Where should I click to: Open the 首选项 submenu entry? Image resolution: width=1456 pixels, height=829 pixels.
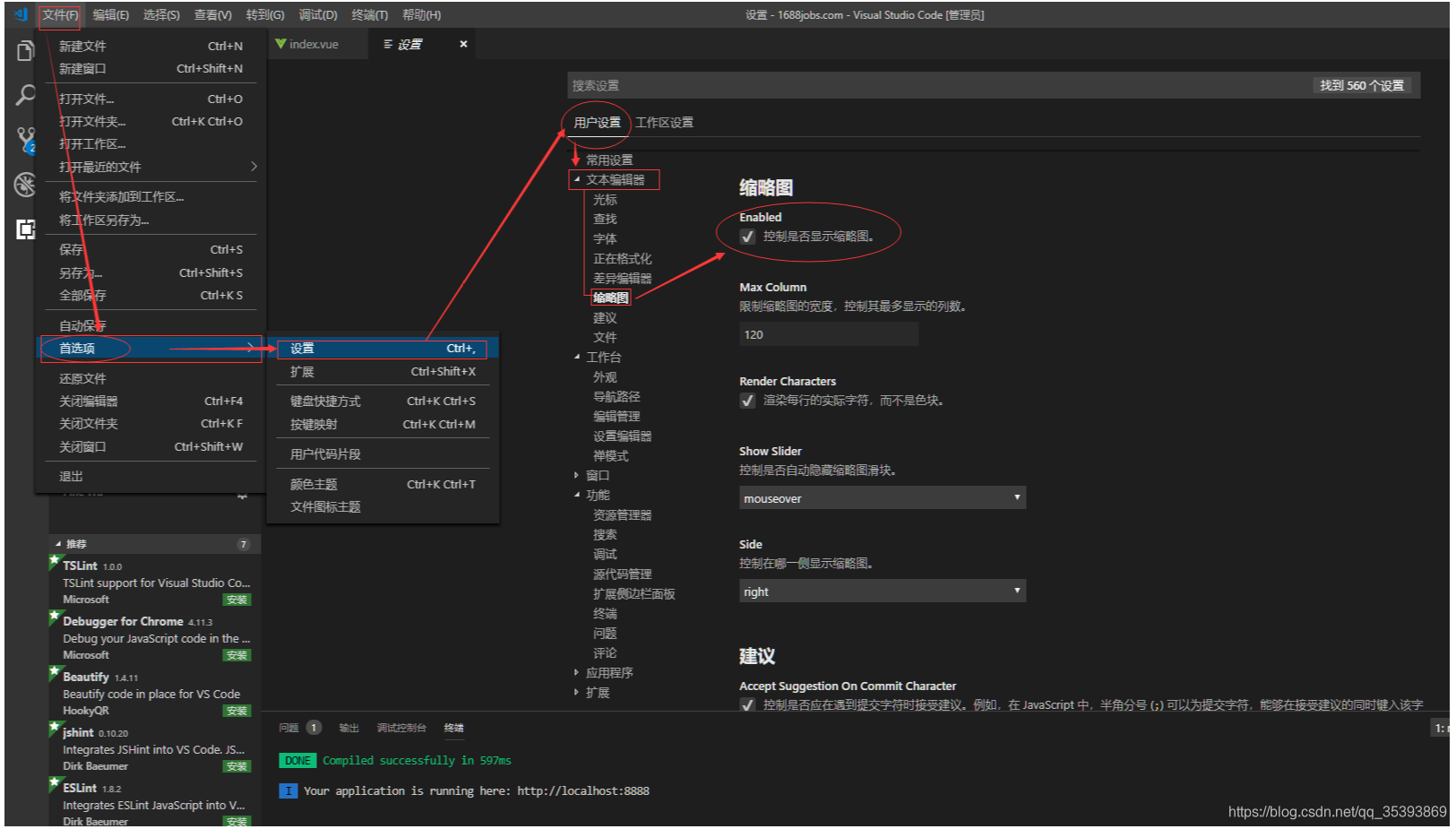click(x=151, y=348)
